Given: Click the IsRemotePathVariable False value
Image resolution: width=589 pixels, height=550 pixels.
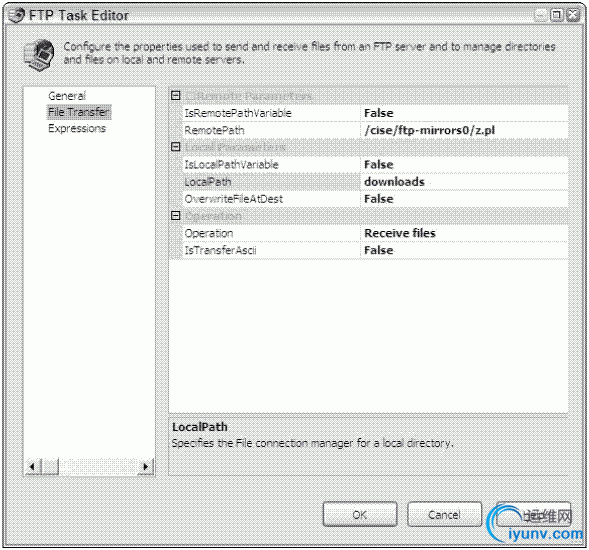Looking at the screenshot, I should coord(464,113).
